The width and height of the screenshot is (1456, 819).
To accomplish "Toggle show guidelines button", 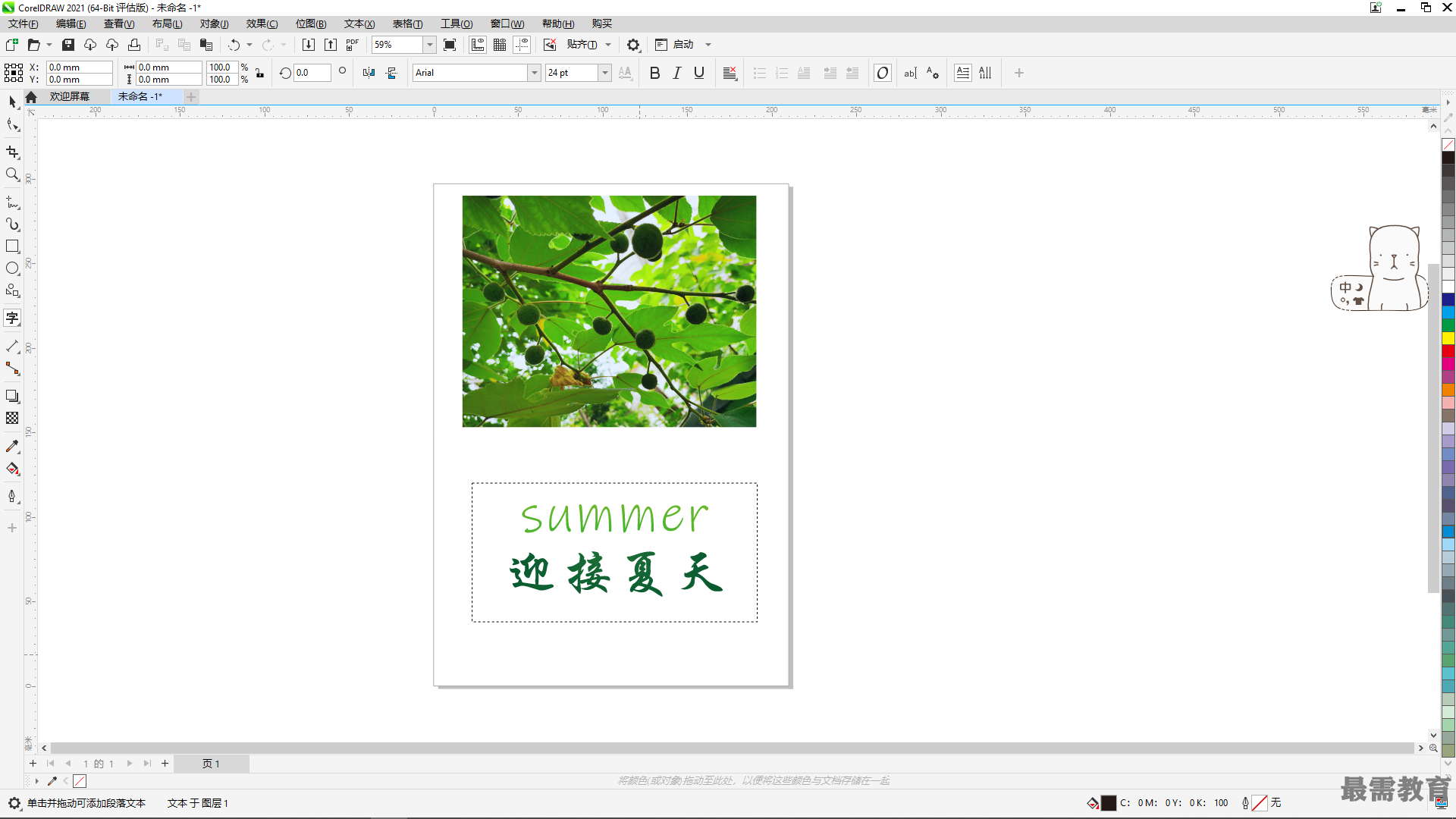I will click(522, 45).
